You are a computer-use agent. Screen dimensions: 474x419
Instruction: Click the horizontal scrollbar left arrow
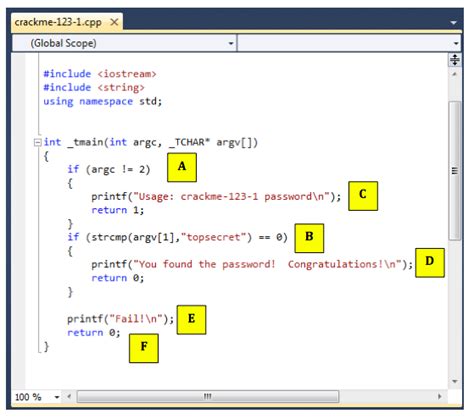pos(69,397)
